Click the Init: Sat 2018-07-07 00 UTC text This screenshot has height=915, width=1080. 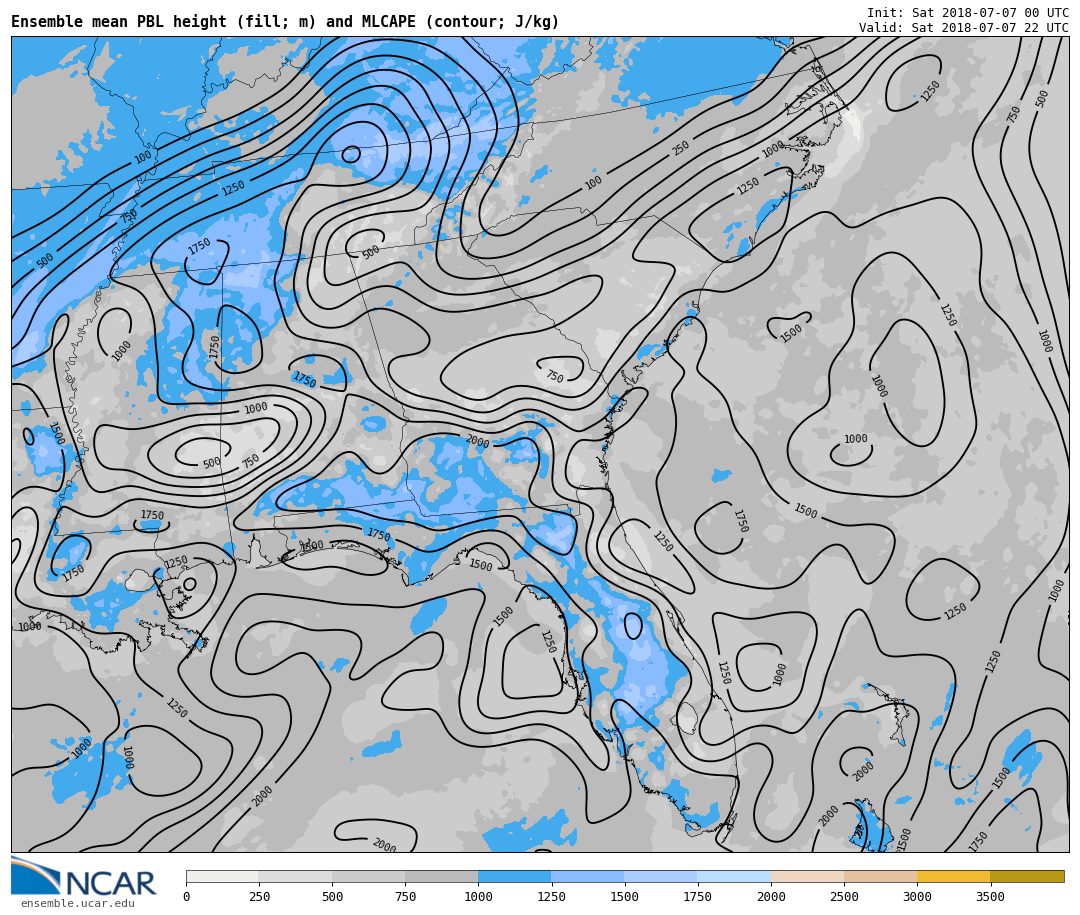point(967,12)
